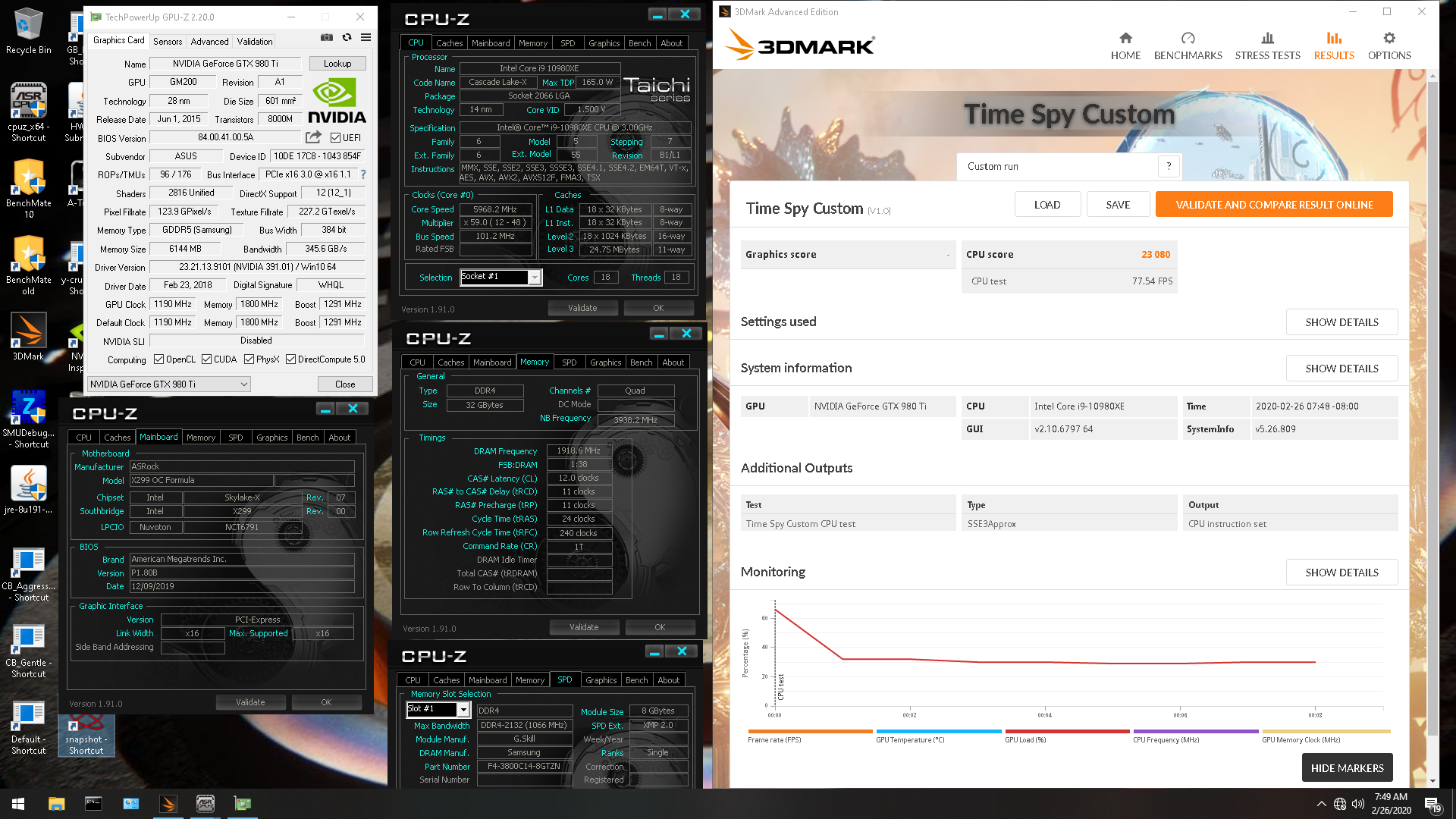Toggle the UEFI checkbox in GPU-Z
Image resolution: width=1456 pixels, height=819 pixels.
pos(335,138)
